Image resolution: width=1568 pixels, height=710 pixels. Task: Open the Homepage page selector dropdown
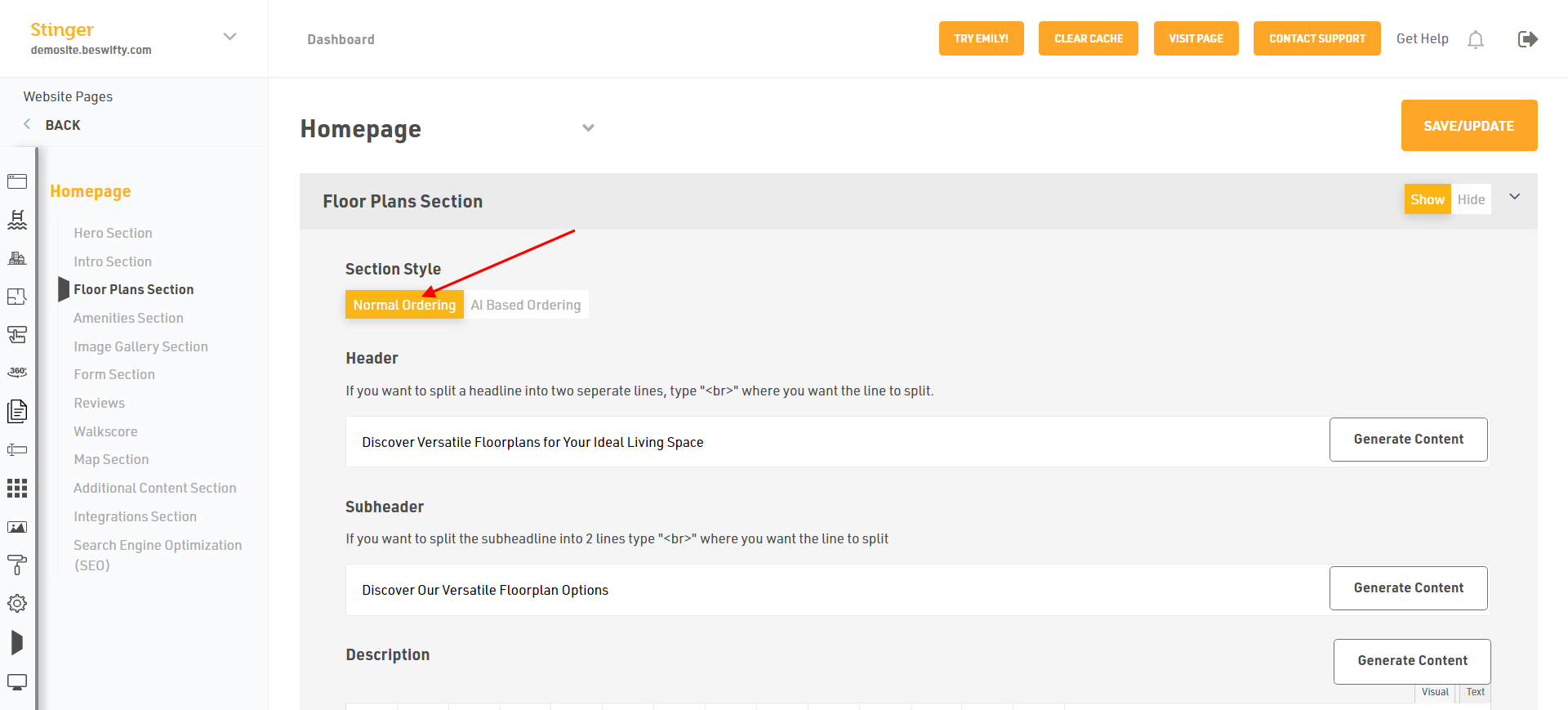(x=588, y=127)
